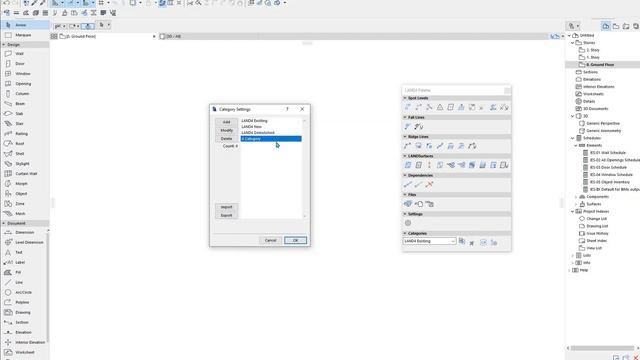Viewport: 640px width, 360px height.
Task: Click Delete button in Category Settings
Action: coord(227,139)
